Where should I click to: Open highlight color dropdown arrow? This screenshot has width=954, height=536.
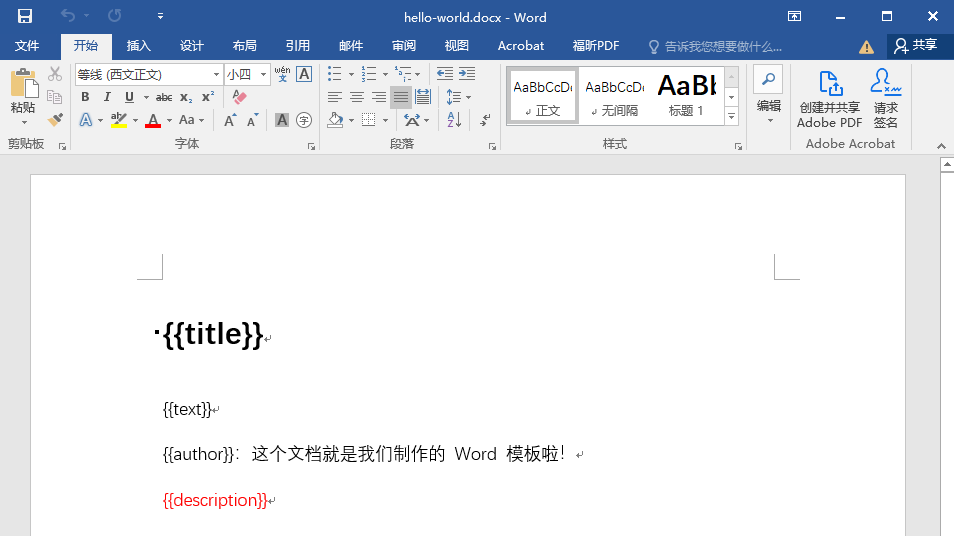pyautogui.click(x=135, y=120)
